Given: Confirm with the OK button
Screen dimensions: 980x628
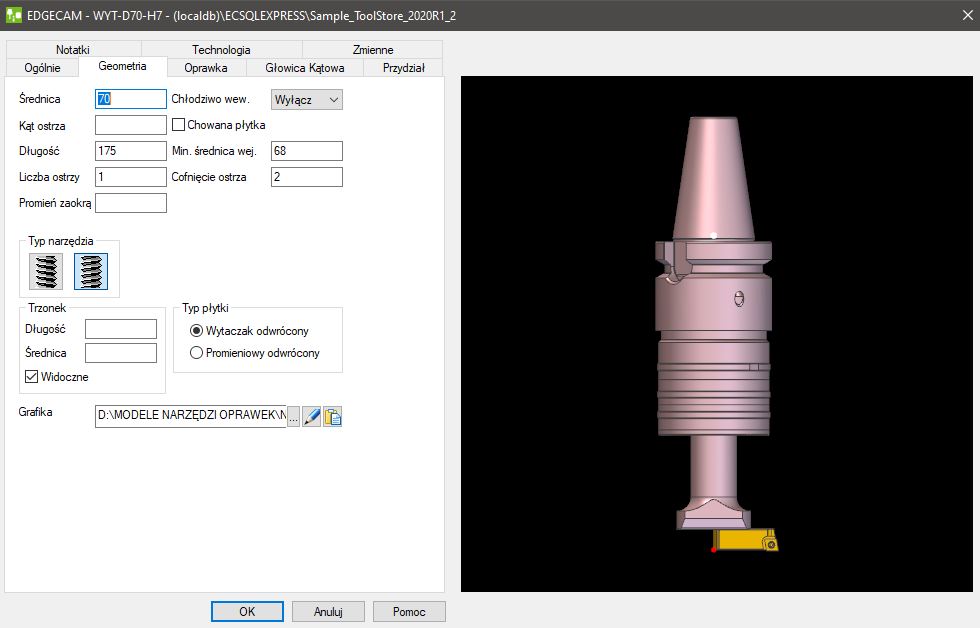Looking at the screenshot, I should (247, 612).
